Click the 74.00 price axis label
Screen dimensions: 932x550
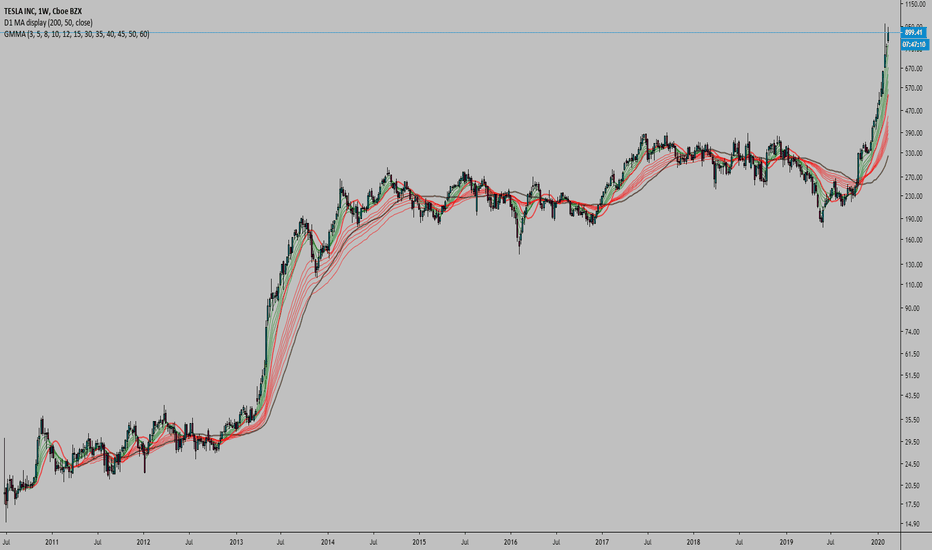912,332
